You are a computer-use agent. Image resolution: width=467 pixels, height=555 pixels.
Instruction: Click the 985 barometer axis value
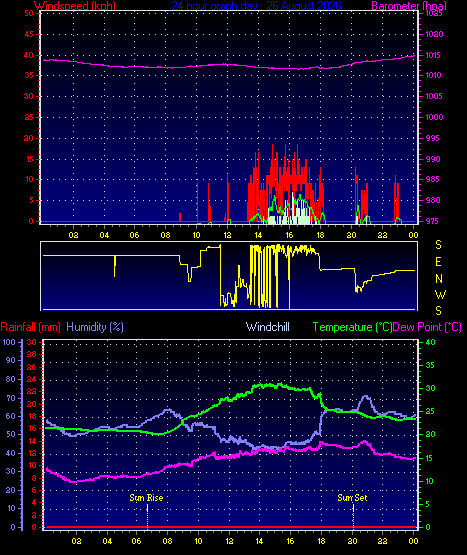(433, 179)
